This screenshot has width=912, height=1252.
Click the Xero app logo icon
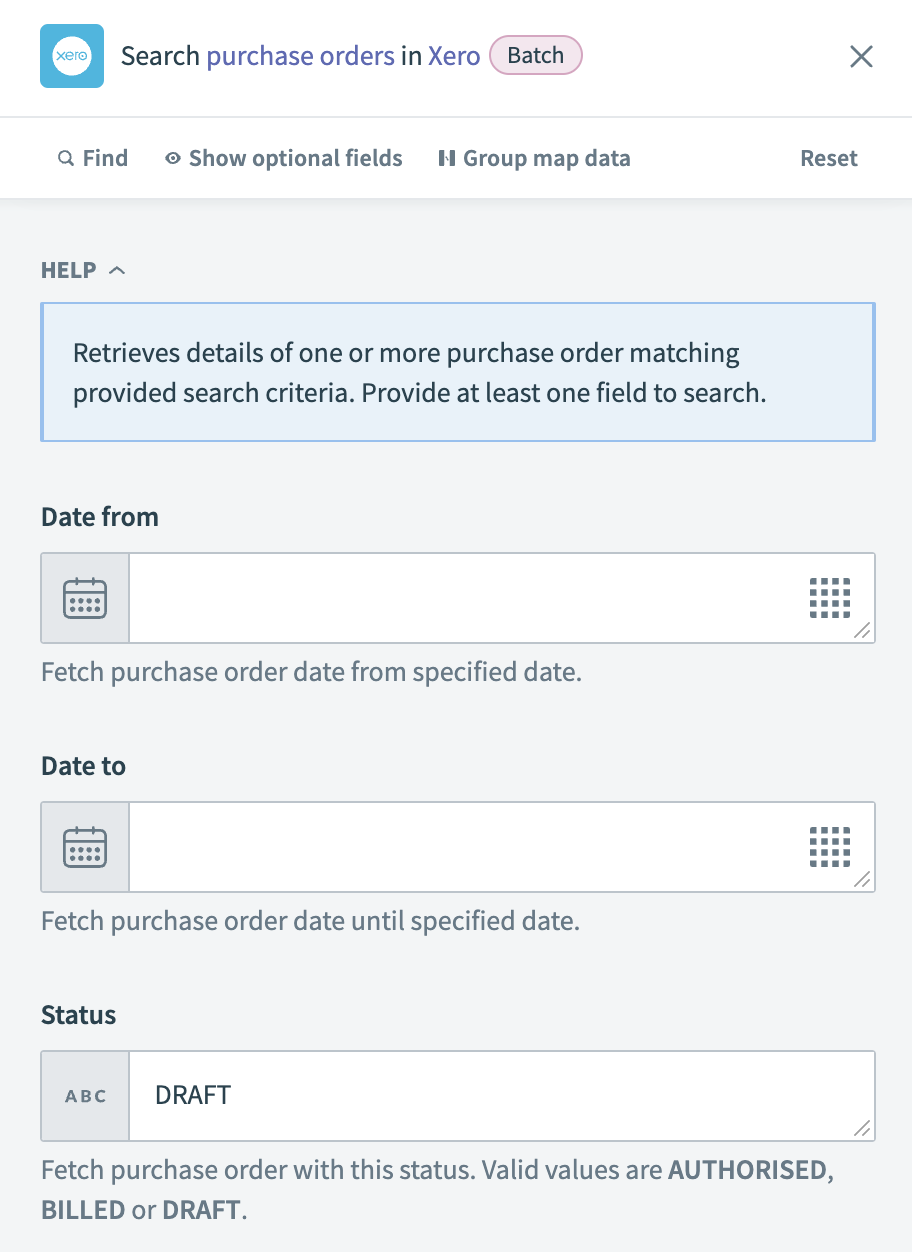click(71, 56)
